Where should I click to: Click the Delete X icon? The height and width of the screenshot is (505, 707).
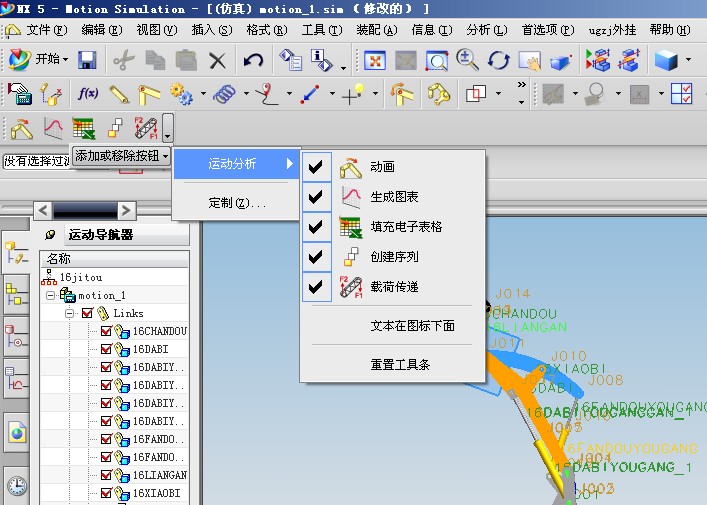click(217, 60)
